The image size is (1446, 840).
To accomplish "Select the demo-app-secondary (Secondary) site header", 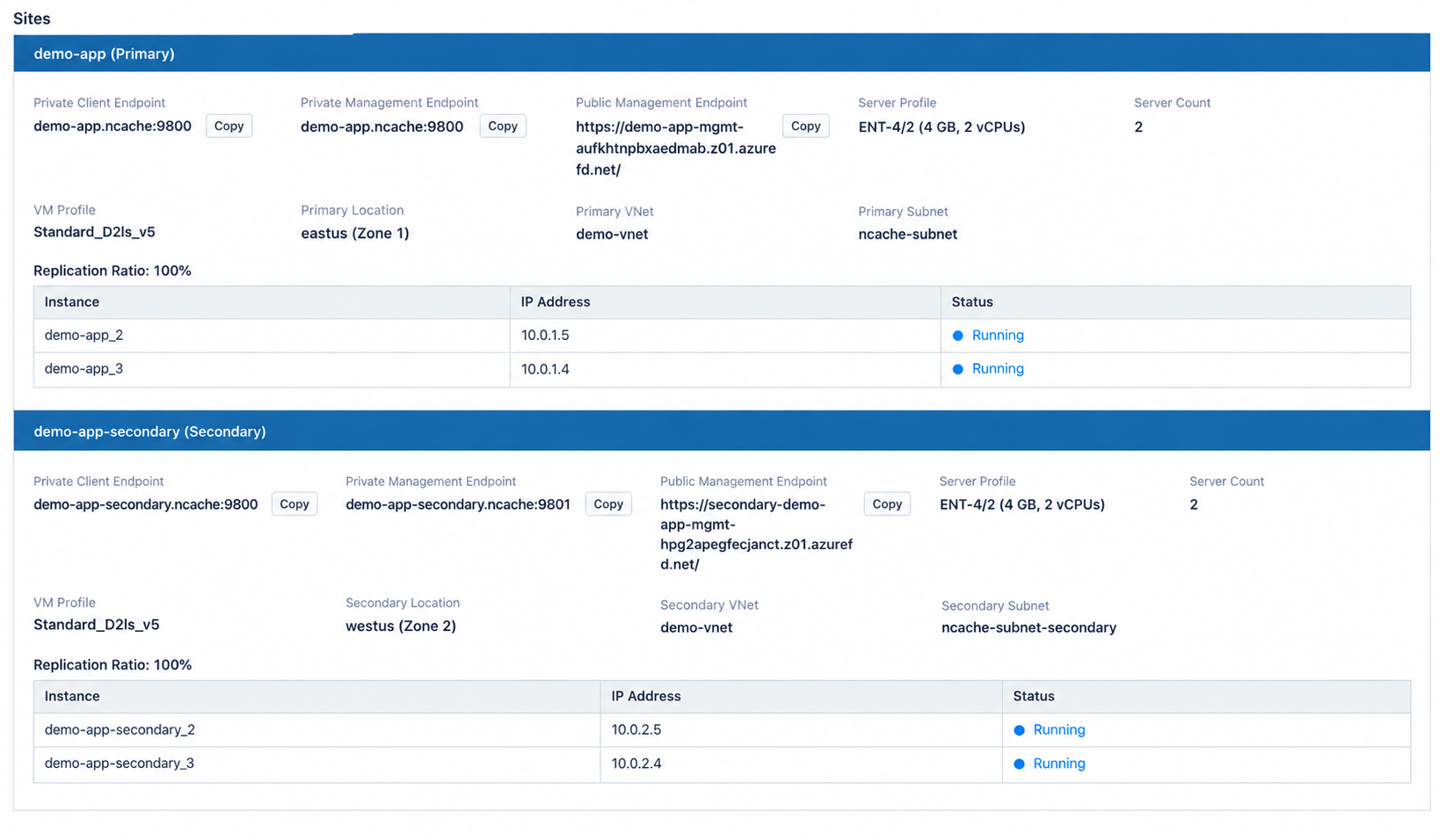I will (722, 431).
